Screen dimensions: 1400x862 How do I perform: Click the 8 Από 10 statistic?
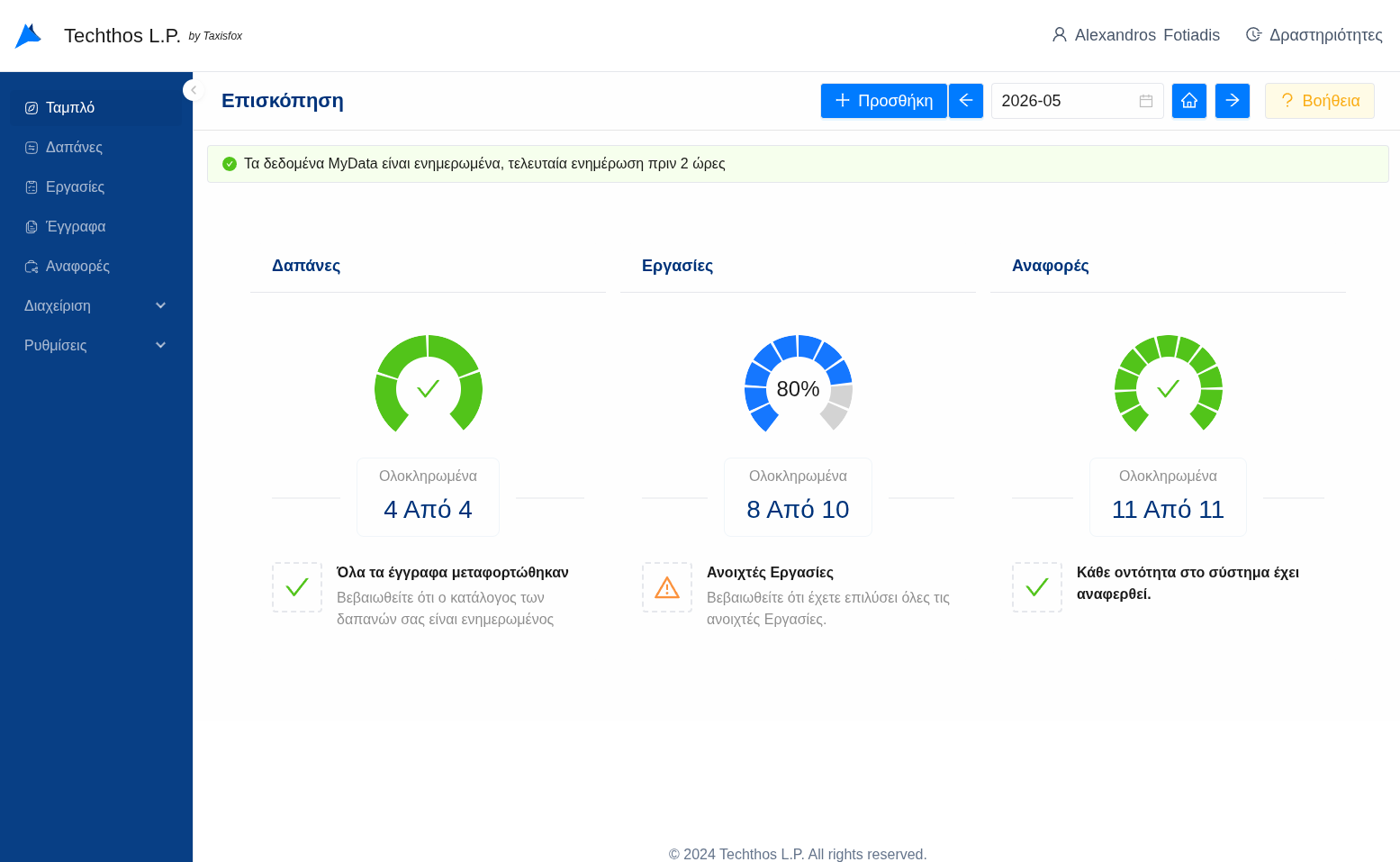(798, 510)
